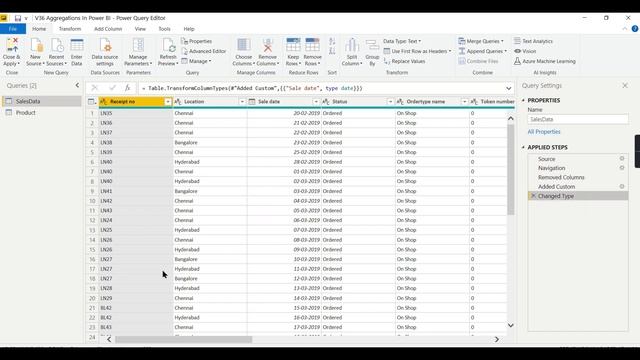Open settings gear for Added Custom step
The width and height of the screenshot is (640, 360).
tap(622, 186)
